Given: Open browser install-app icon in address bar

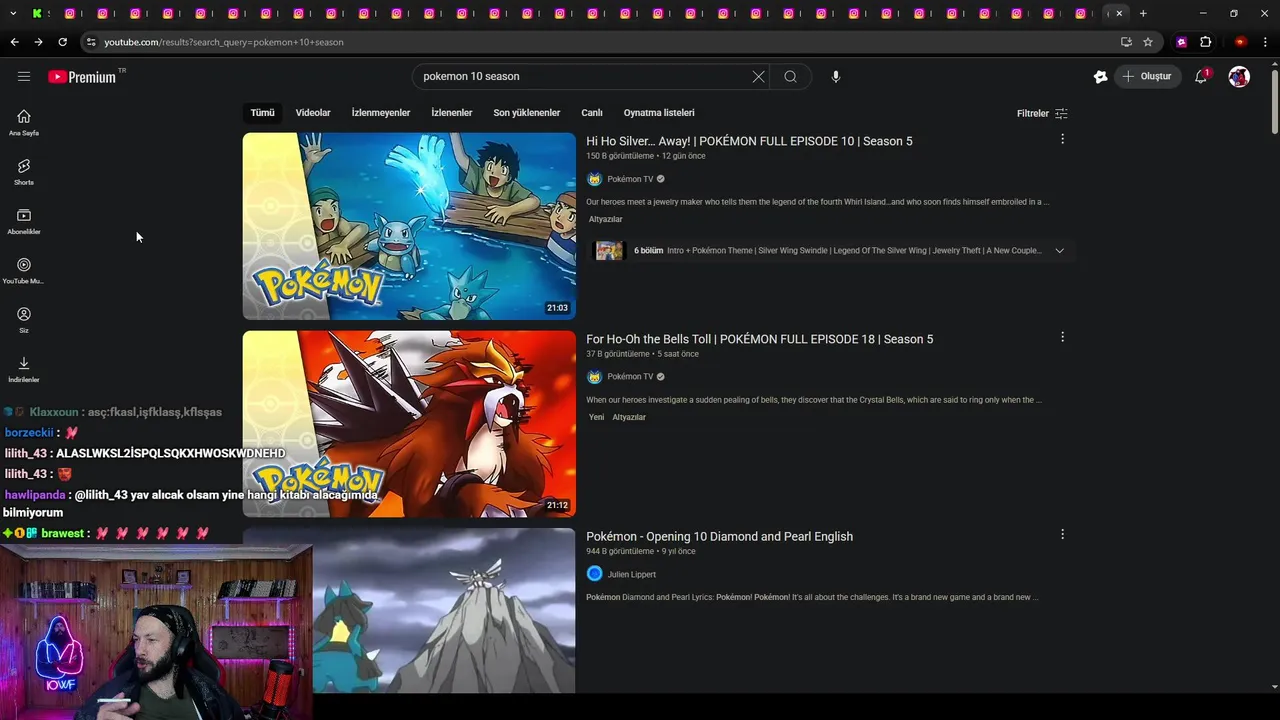Looking at the screenshot, I should 1126,42.
